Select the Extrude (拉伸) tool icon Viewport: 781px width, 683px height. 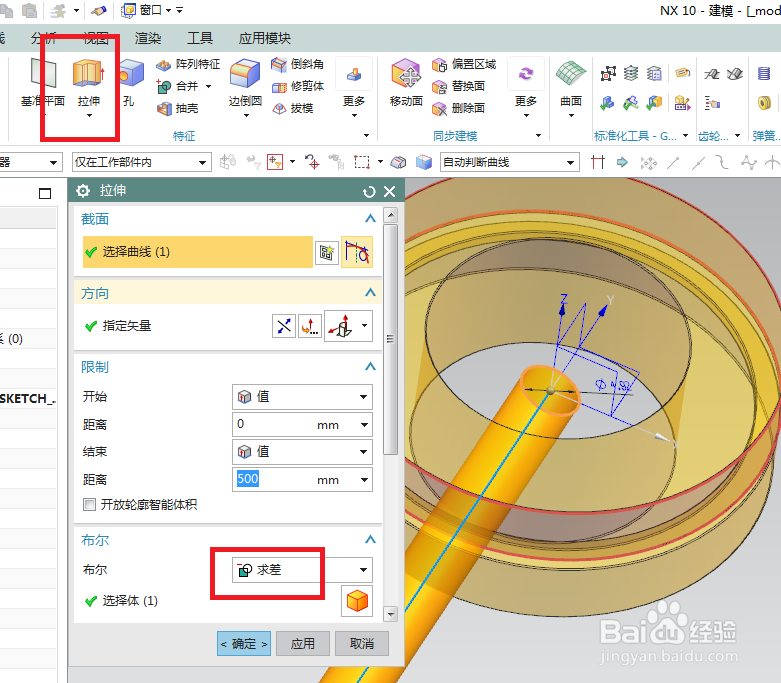89,75
